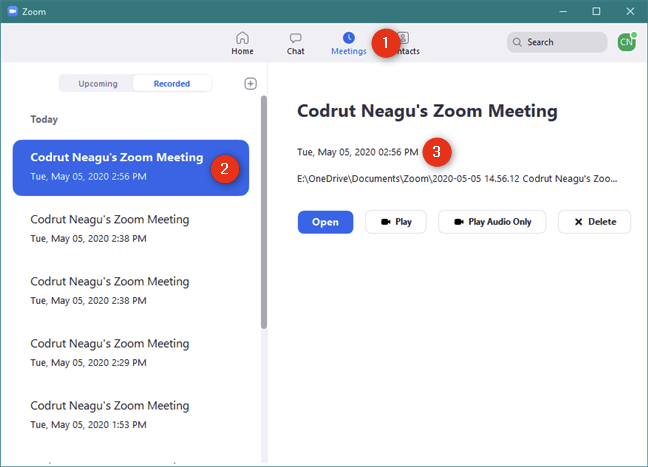Click the E:\OneDrive\Documents\Zoom recording path
The width and height of the screenshot is (648, 467).
point(457,179)
